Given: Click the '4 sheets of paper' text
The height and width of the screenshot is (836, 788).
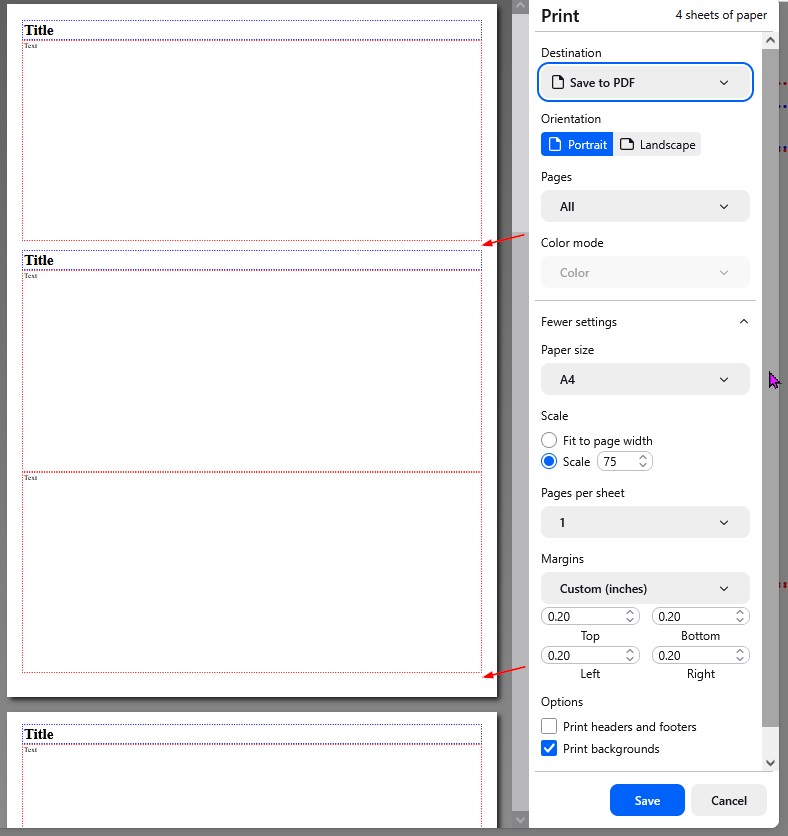Looking at the screenshot, I should coord(721,15).
